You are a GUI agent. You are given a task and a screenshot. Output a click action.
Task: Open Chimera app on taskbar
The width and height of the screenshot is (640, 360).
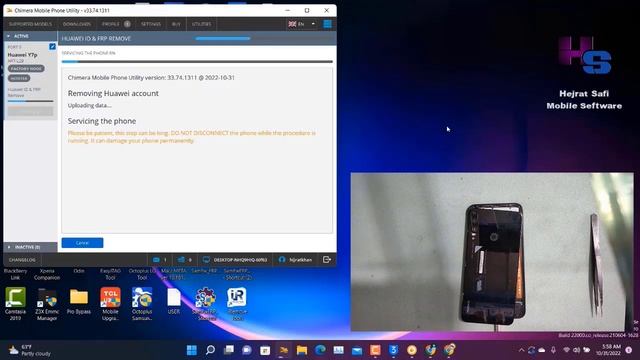(x=283, y=350)
